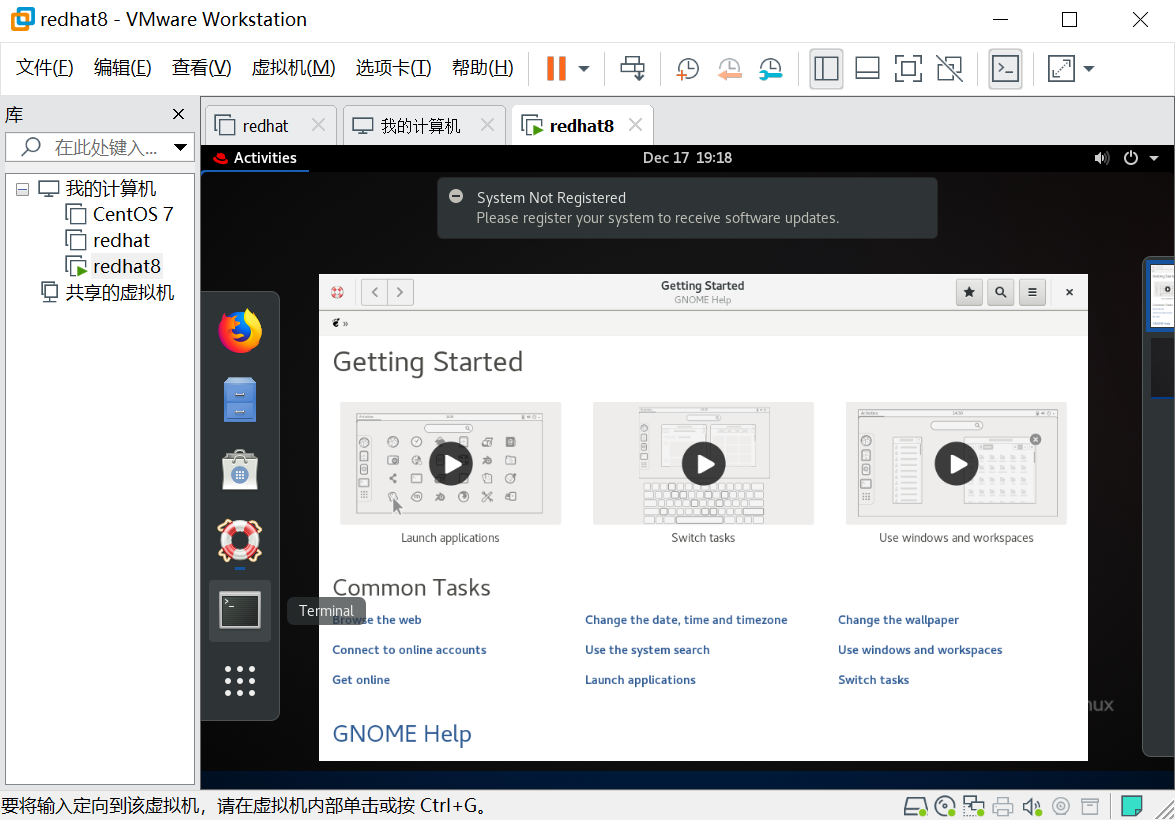
Task: Click the search icon in GNOME Help
Action: 1000,292
